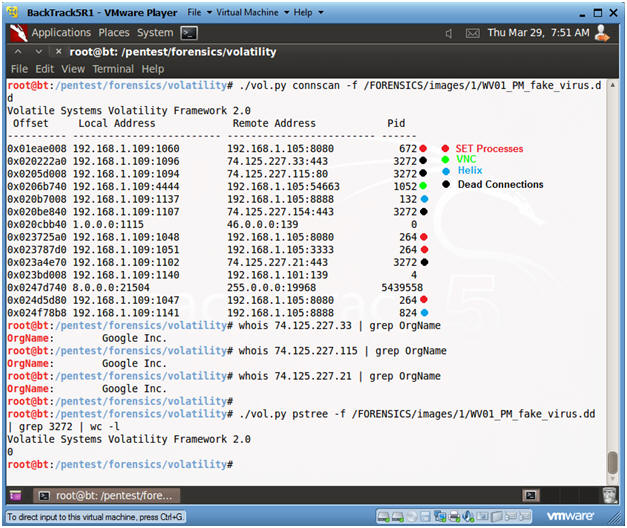Open the terminal Edit menu
This screenshot has height=528, width=627.
tap(44, 69)
